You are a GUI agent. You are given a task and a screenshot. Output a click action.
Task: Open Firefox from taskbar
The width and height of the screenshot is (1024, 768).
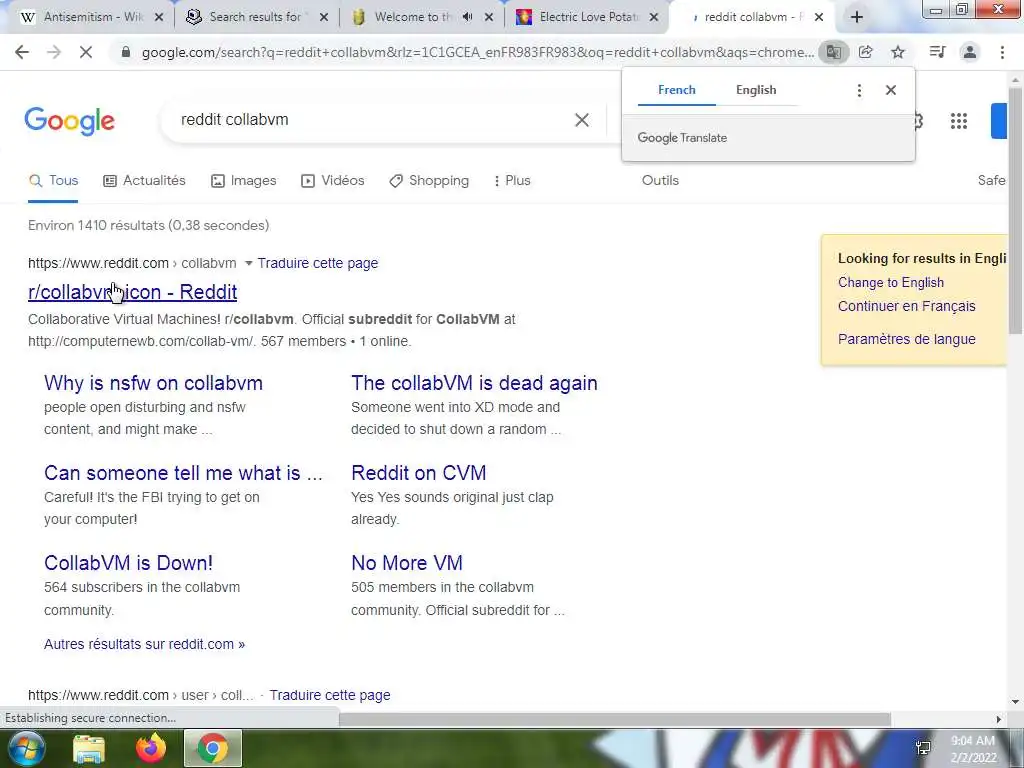coord(151,748)
